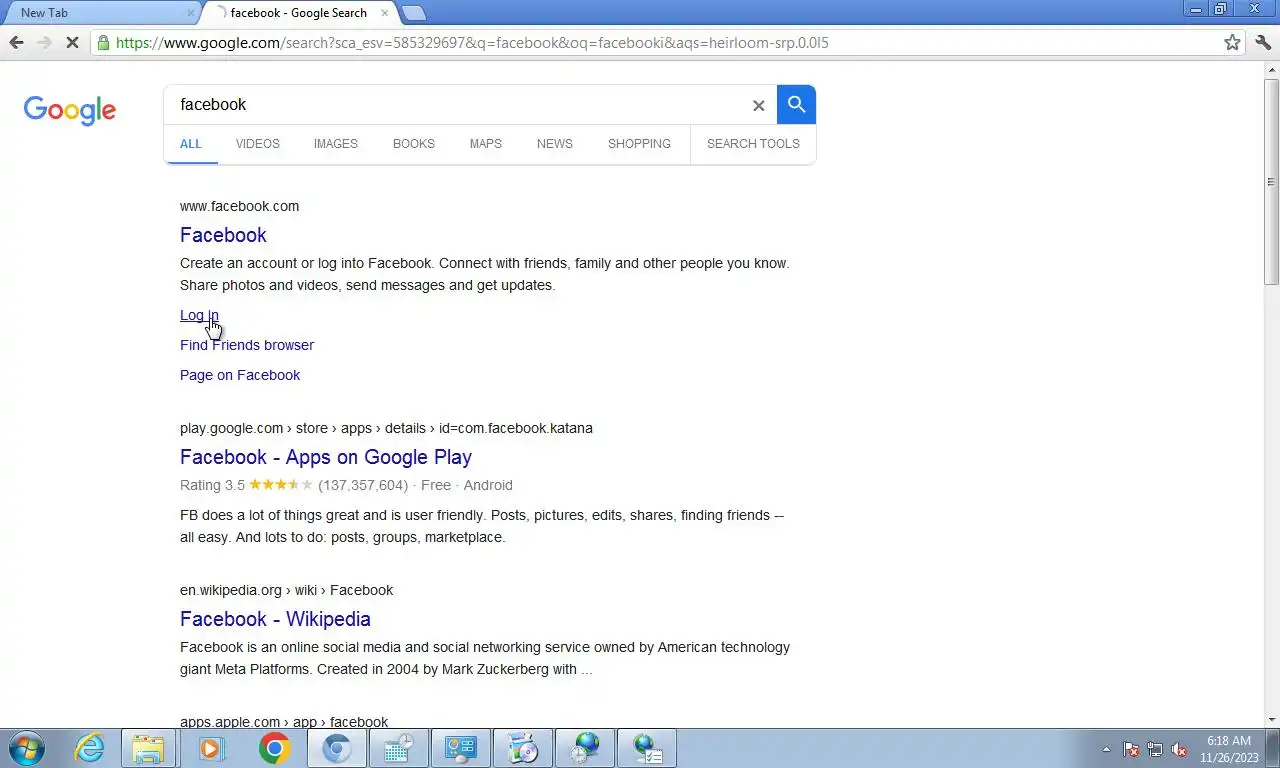Open SEARCH TOOLS options
The height and width of the screenshot is (768, 1280).
[x=753, y=144]
